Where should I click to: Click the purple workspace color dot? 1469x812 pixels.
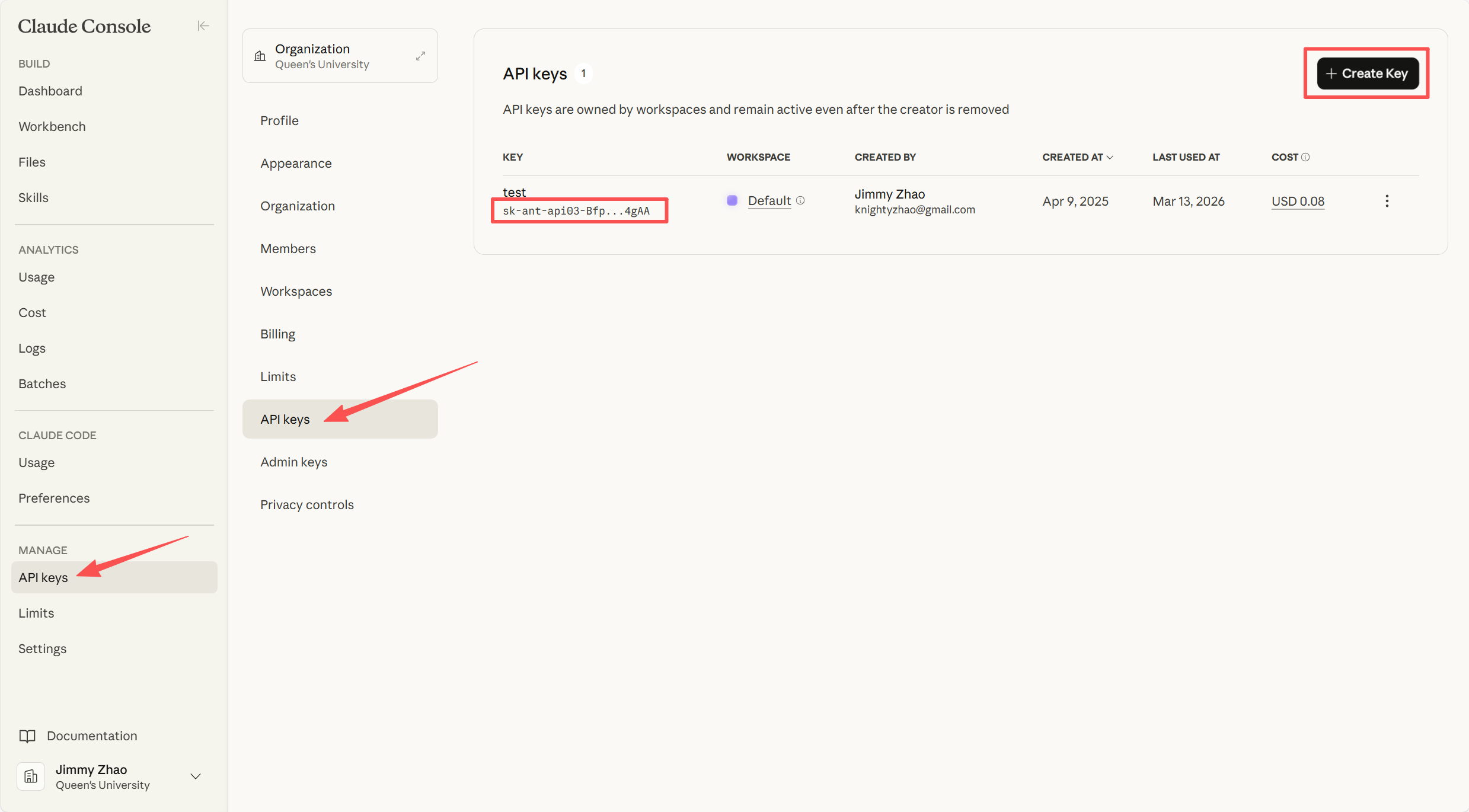732,200
